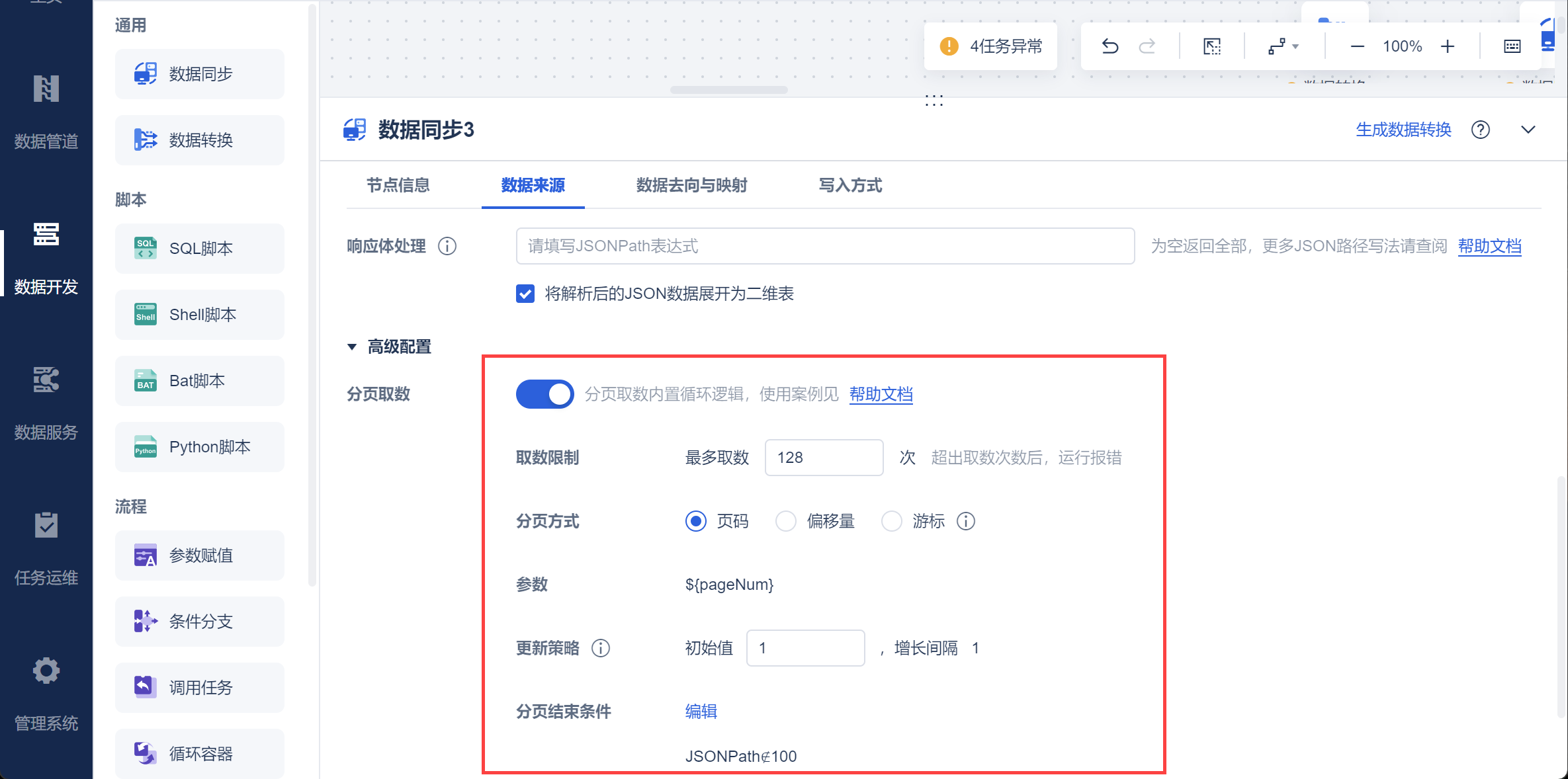Click the keyboard shortcuts icon
The height and width of the screenshot is (779, 1568).
point(1512,46)
